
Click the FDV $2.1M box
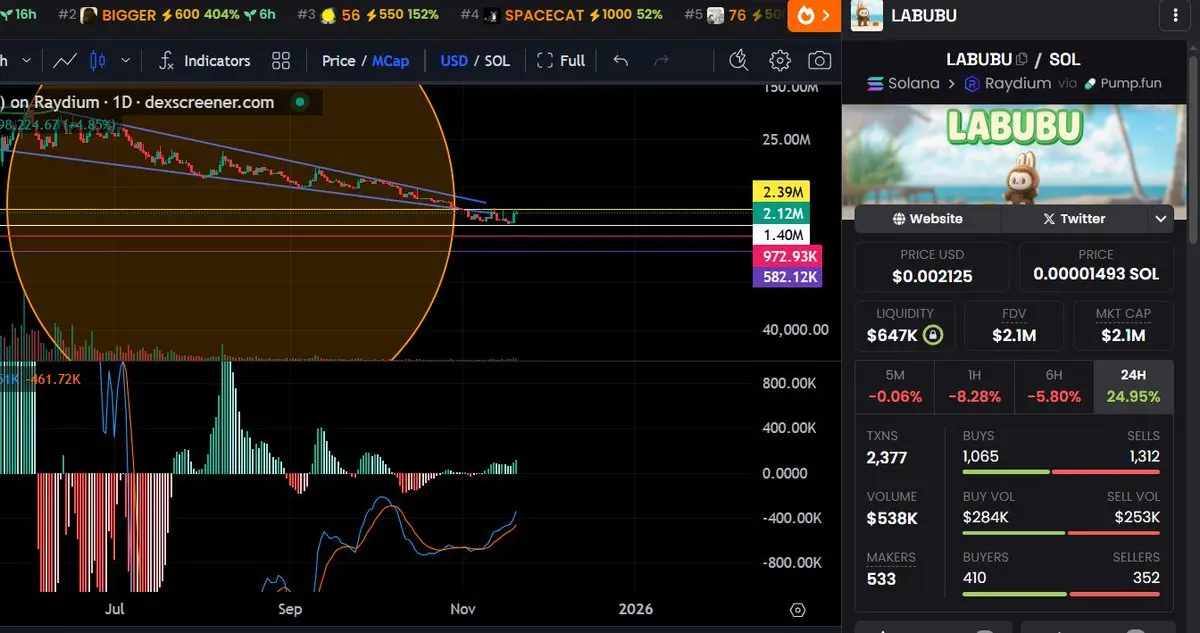(1014, 326)
